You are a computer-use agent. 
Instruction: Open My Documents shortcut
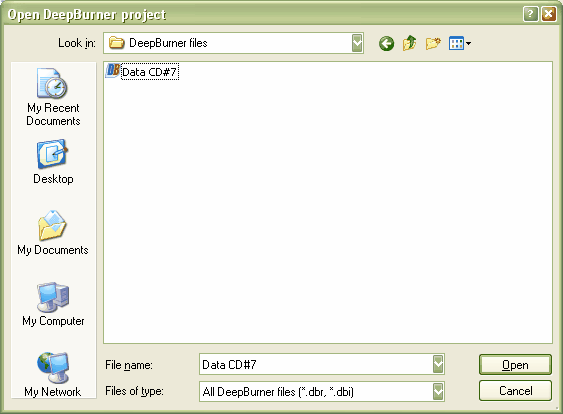[53, 233]
